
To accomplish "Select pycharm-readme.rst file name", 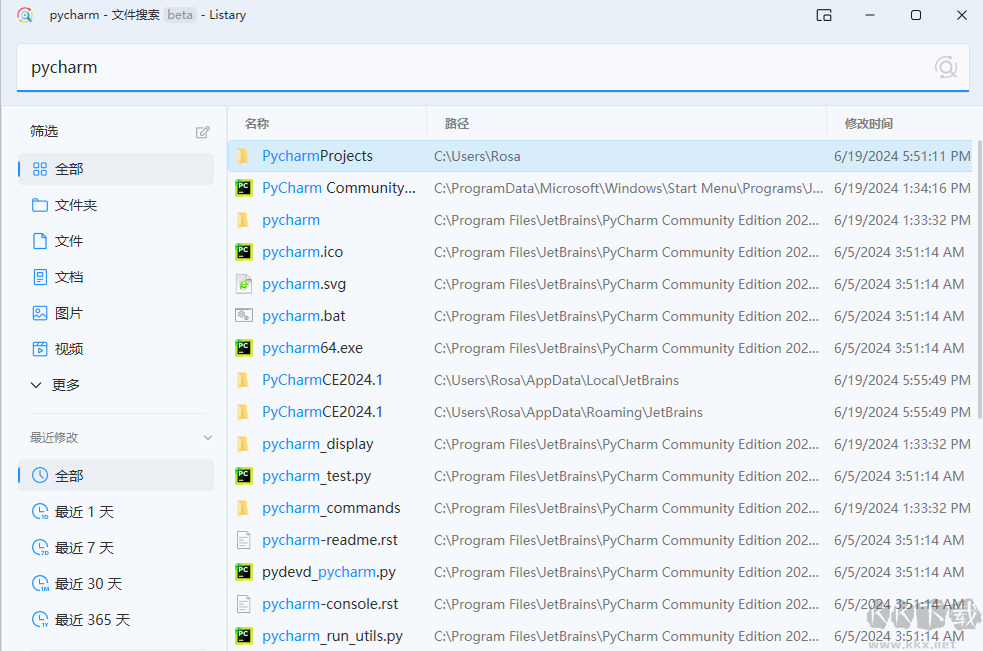I will pos(330,539).
